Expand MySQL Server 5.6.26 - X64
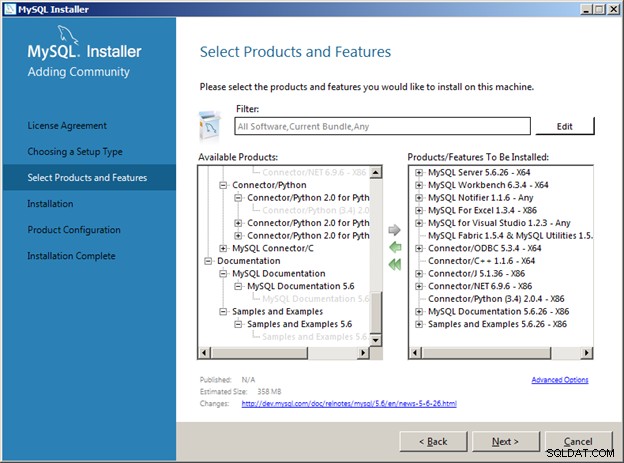 click(x=419, y=172)
